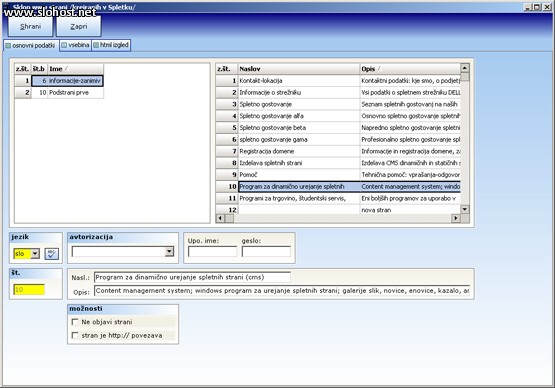This screenshot has width=555, height=388.
Task: Click the yellow št. number field
Action: click(x=29, y=290)
